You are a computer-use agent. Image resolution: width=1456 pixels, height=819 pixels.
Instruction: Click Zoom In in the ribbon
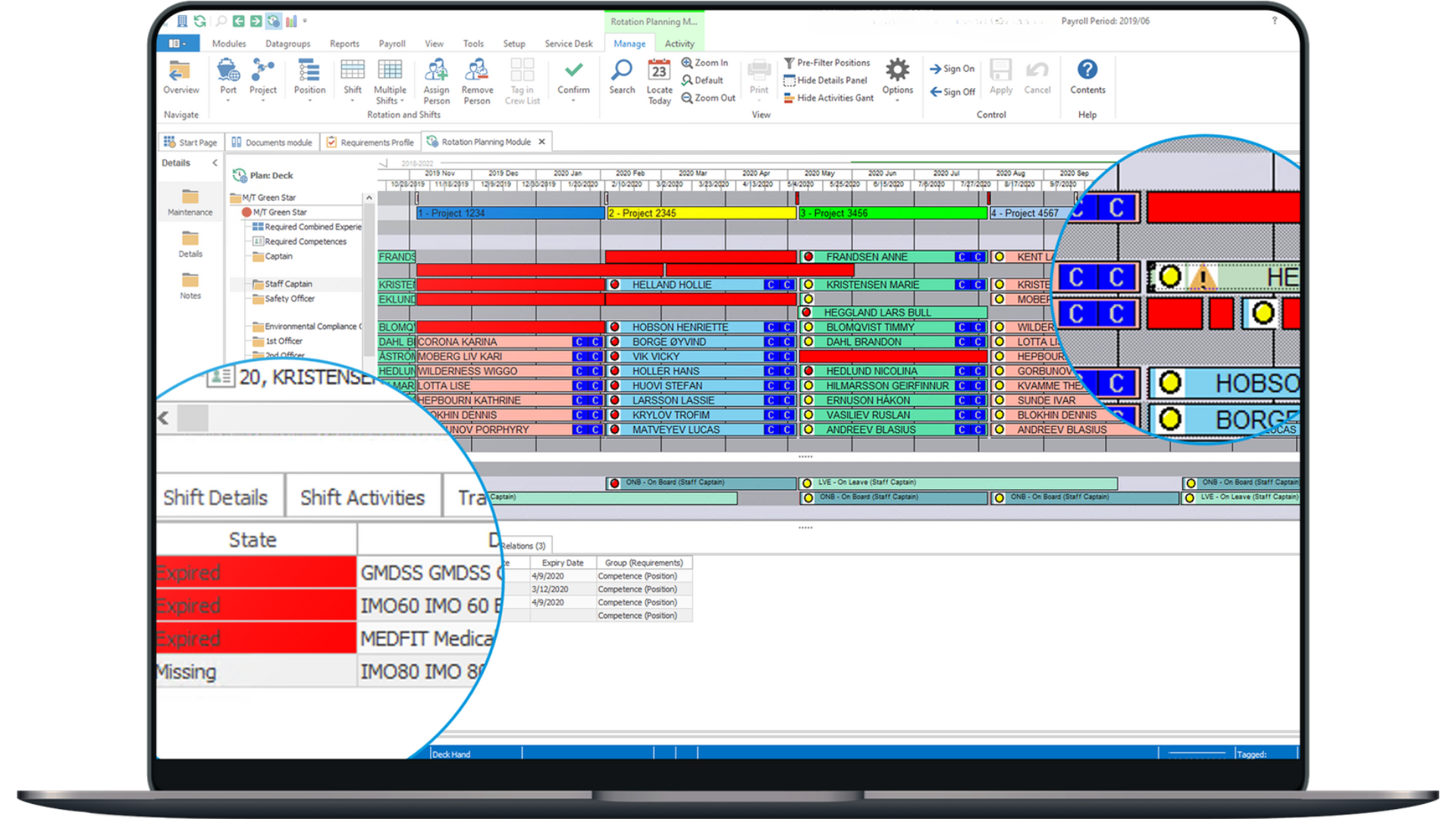click(704, 63)
